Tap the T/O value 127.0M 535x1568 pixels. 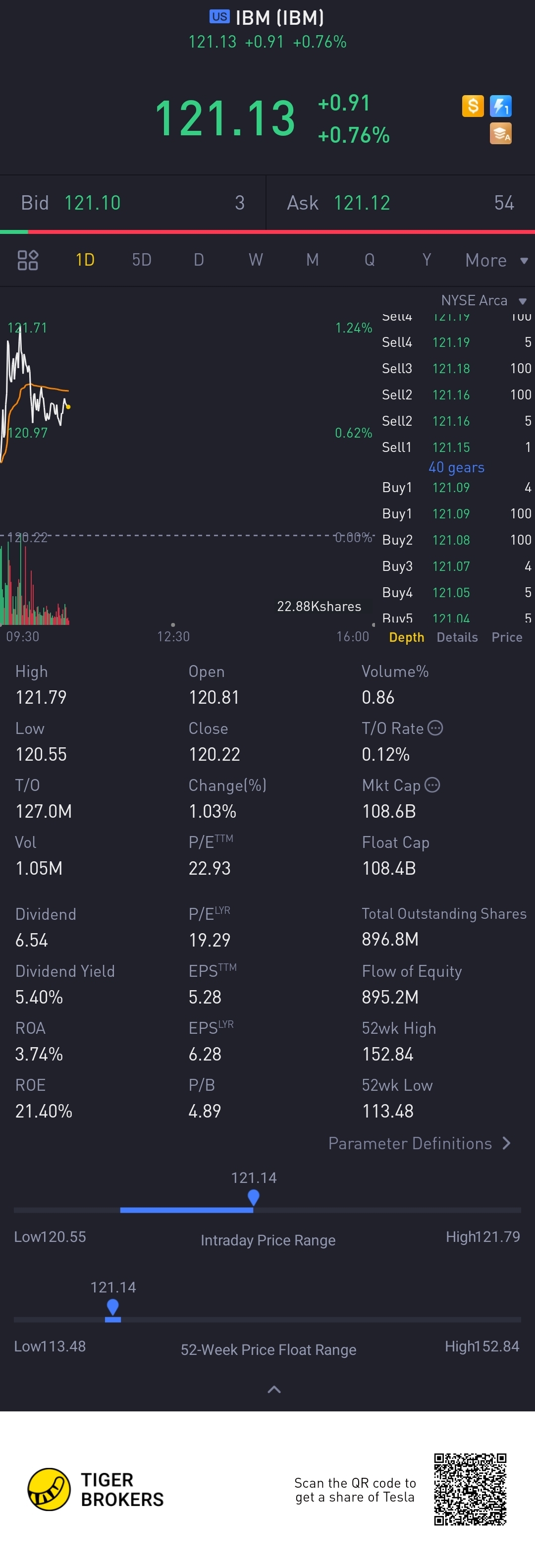(43, 811)
